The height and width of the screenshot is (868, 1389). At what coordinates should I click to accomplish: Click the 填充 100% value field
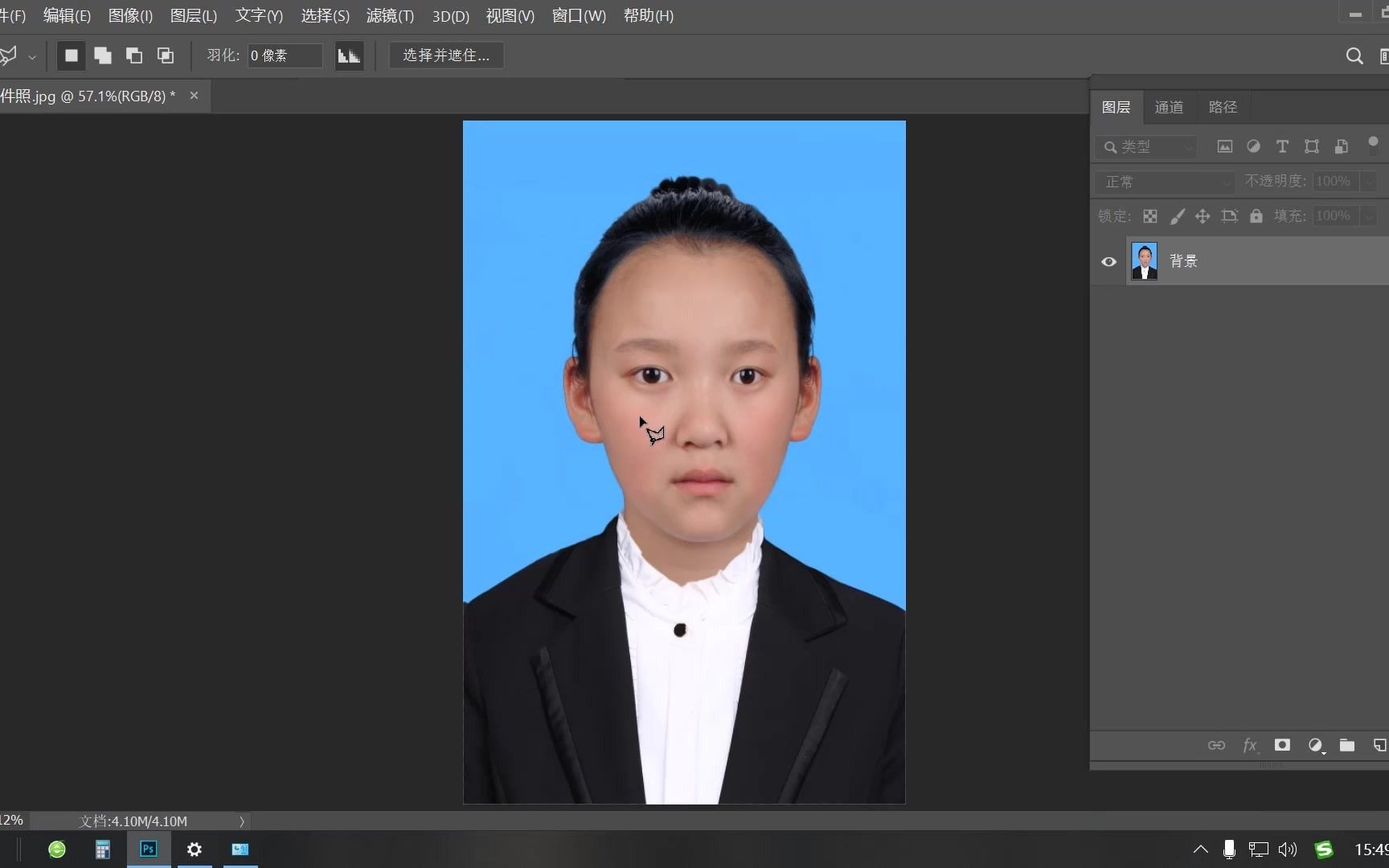click(x=1335, y=216)
